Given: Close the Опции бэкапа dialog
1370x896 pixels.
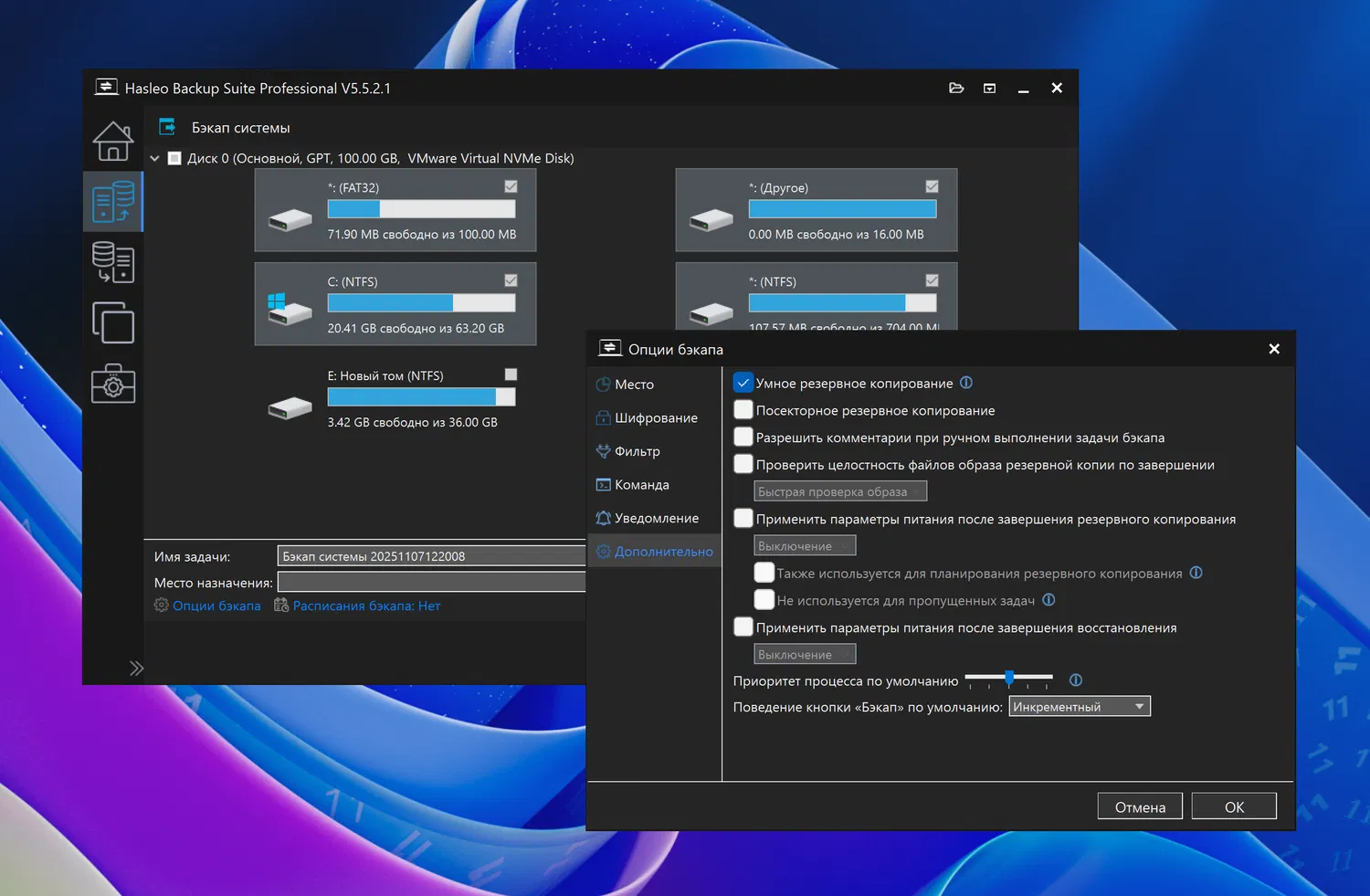Looking at the screenshot, I should click(x=1274, y=349).
